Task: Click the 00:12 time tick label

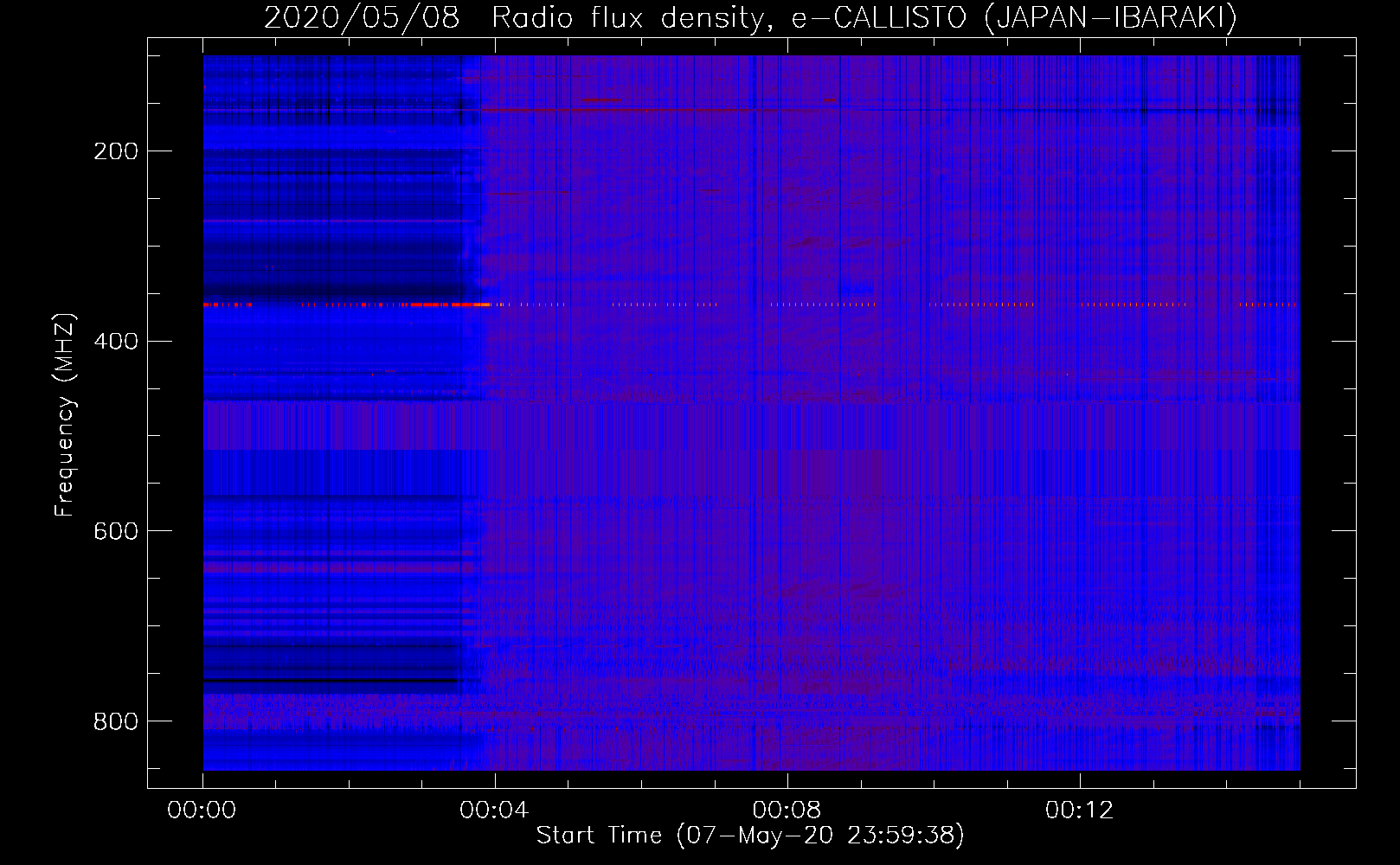Action: (1079, 810)
